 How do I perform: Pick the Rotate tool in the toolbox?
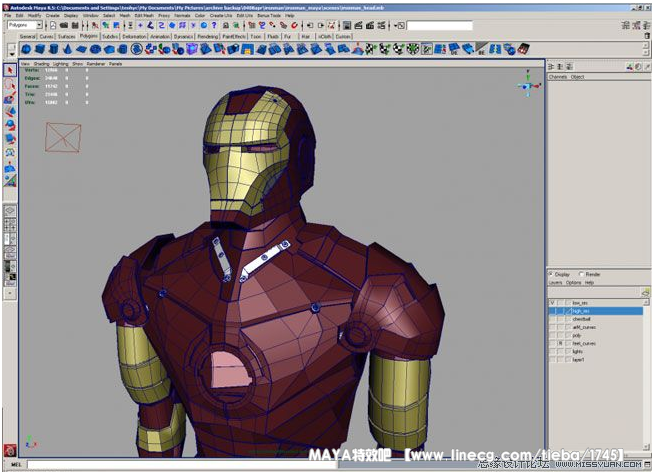(10, 125)
